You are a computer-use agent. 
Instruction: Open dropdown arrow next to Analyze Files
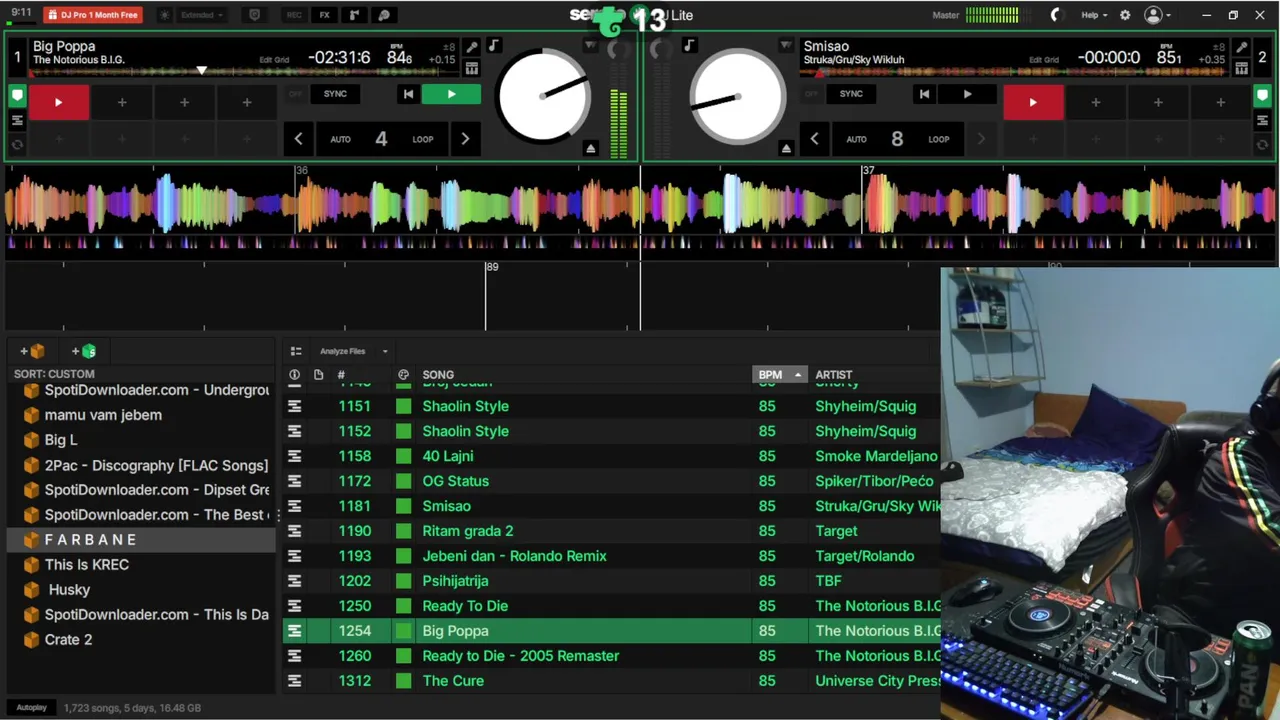click(385, 351)
